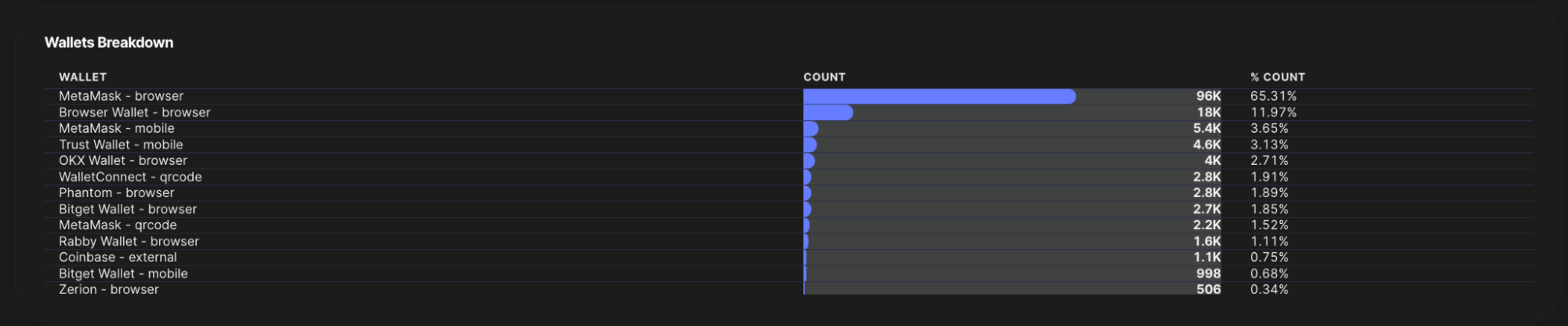Image resolution: width=1568 pixels, height=326 pixels.
Task: Click the MetaMask - mobile wallet name
Action: tap(117, 128)
